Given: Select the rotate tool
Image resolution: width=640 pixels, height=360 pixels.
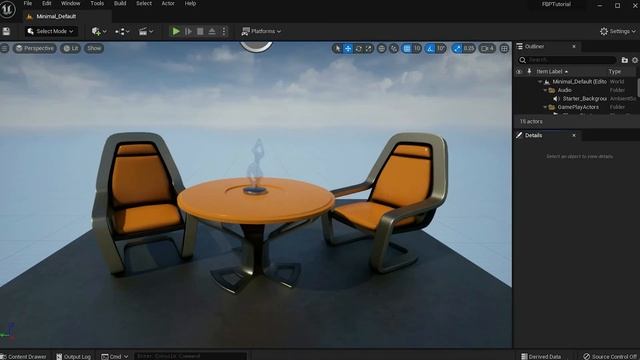Looking at the screenshot, I should pos(358,49).
